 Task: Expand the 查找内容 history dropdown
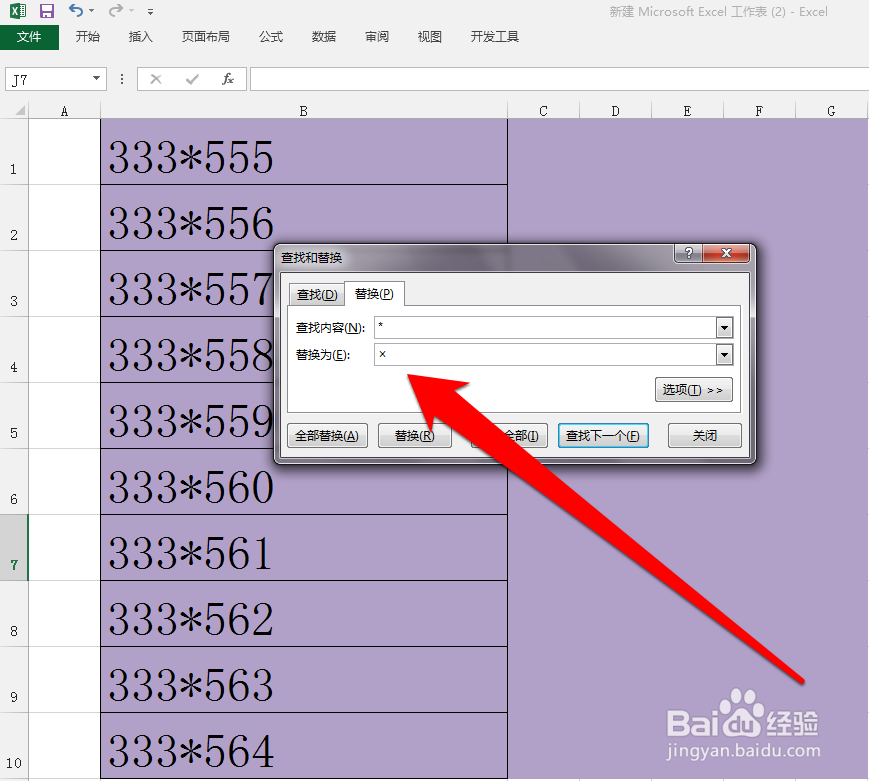724,328
